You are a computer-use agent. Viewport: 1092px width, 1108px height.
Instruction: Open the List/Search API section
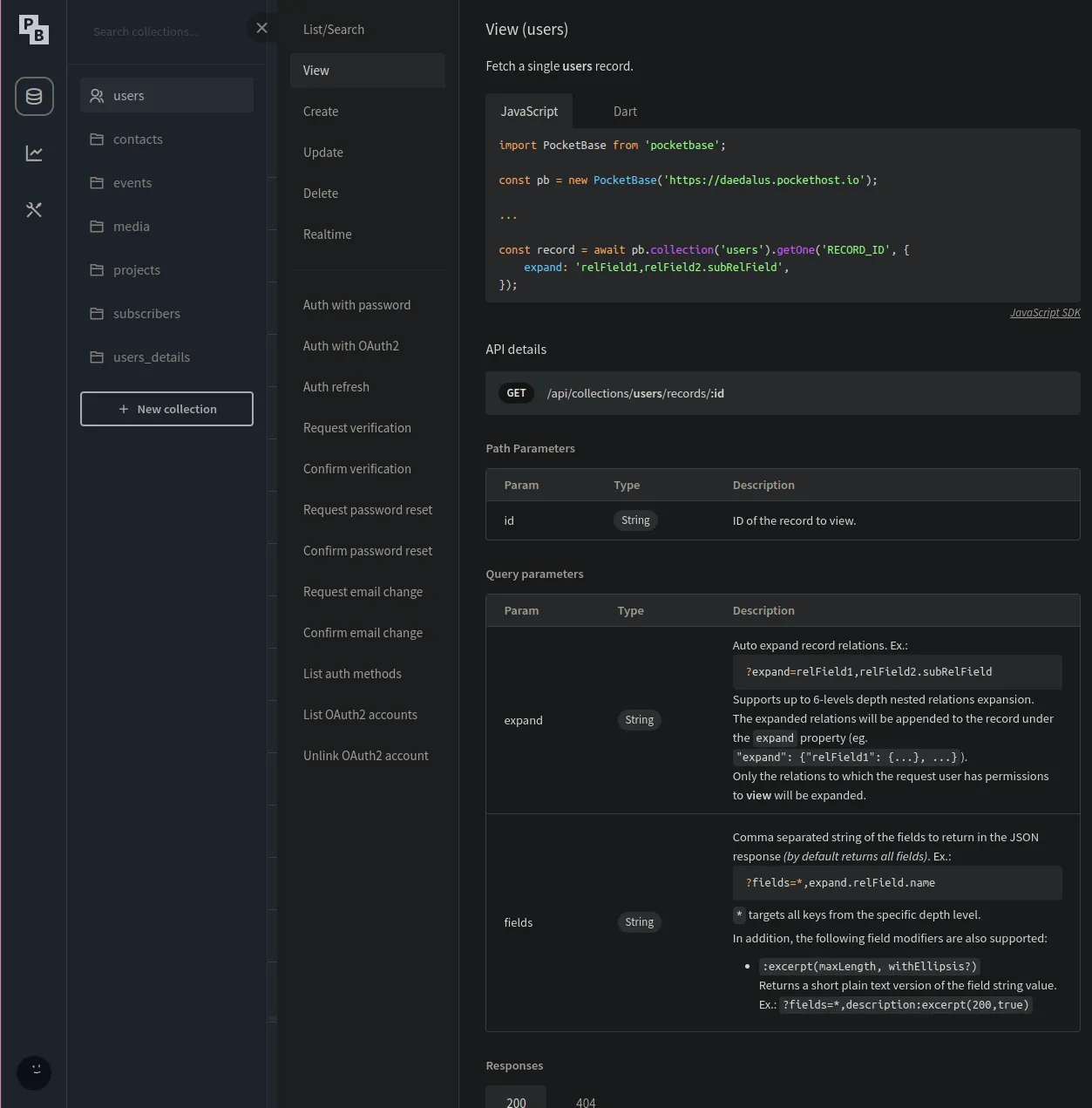click(x=334, y=30)
